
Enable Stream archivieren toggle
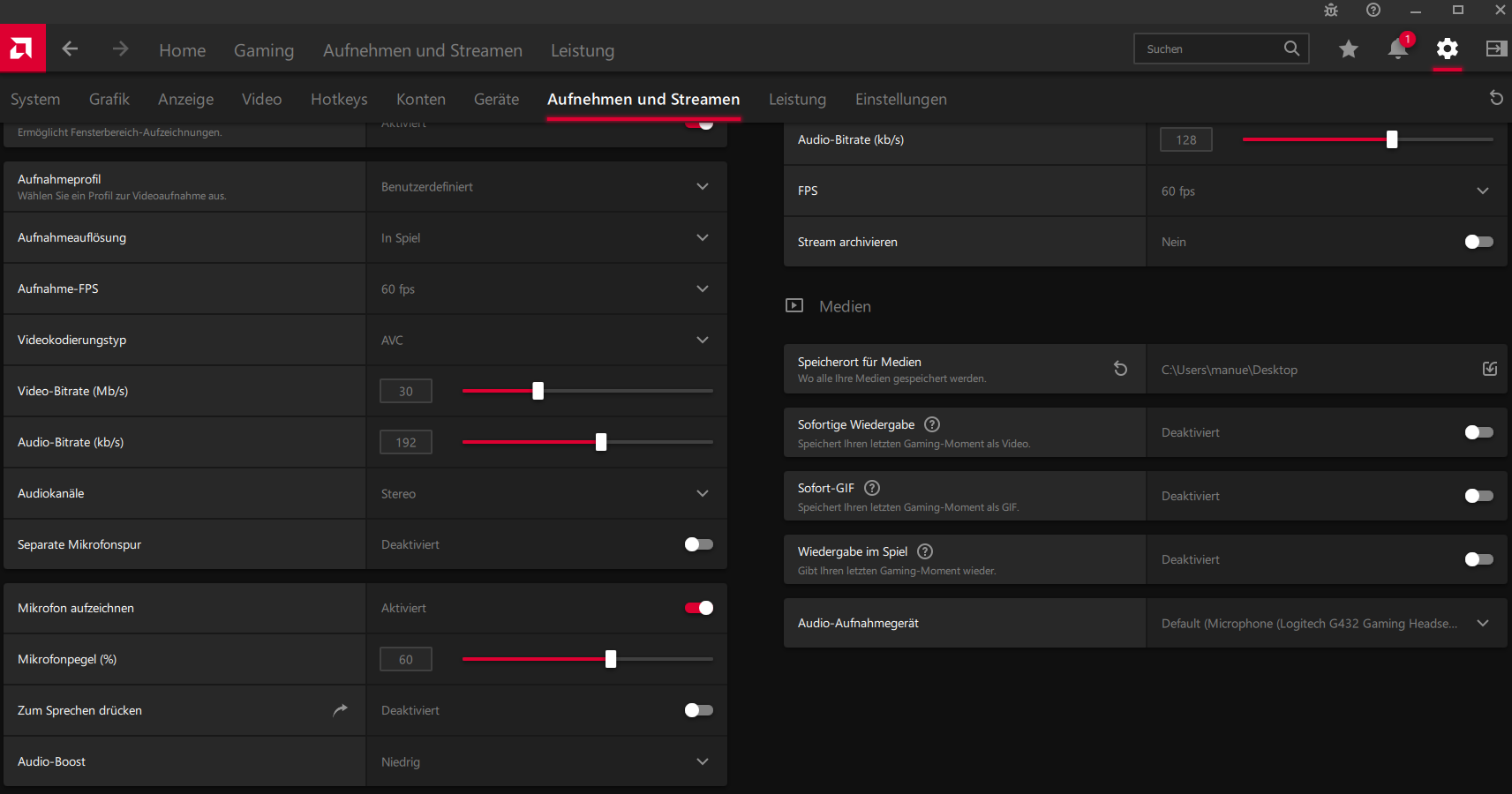tap(1478, 242)
